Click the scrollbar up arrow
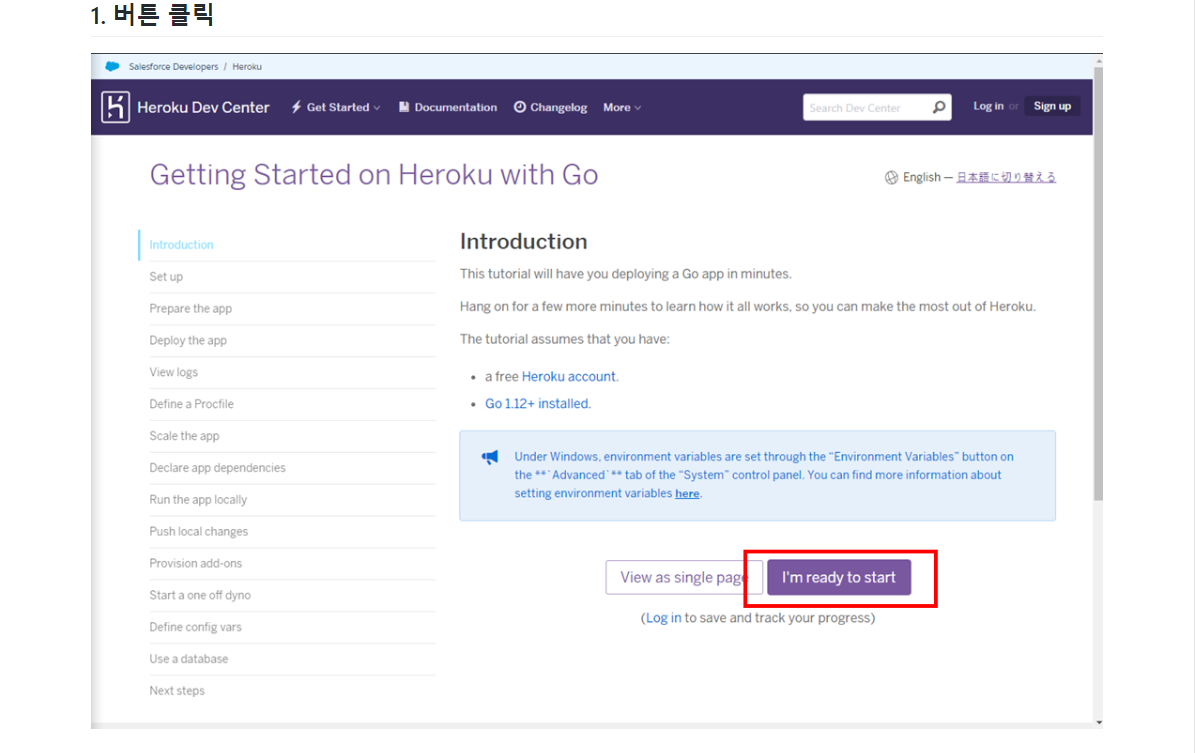 click(x=1098, y=60)
